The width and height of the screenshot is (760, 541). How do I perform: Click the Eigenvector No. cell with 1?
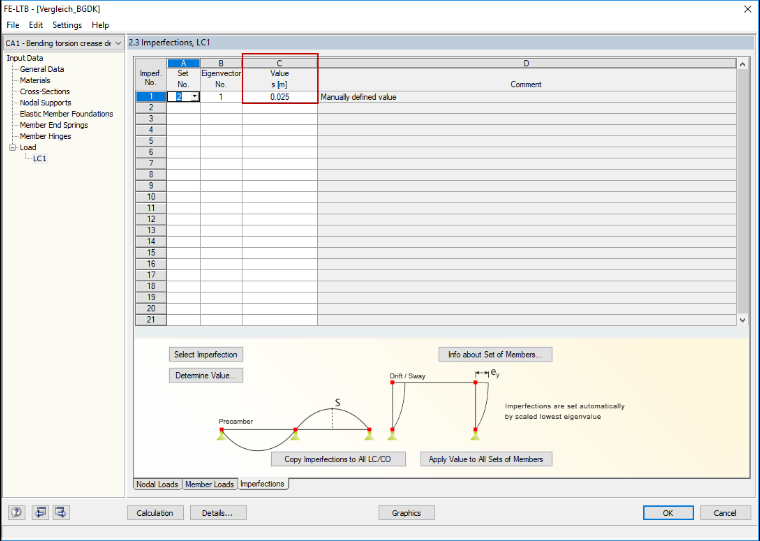(x=221, y=97)
